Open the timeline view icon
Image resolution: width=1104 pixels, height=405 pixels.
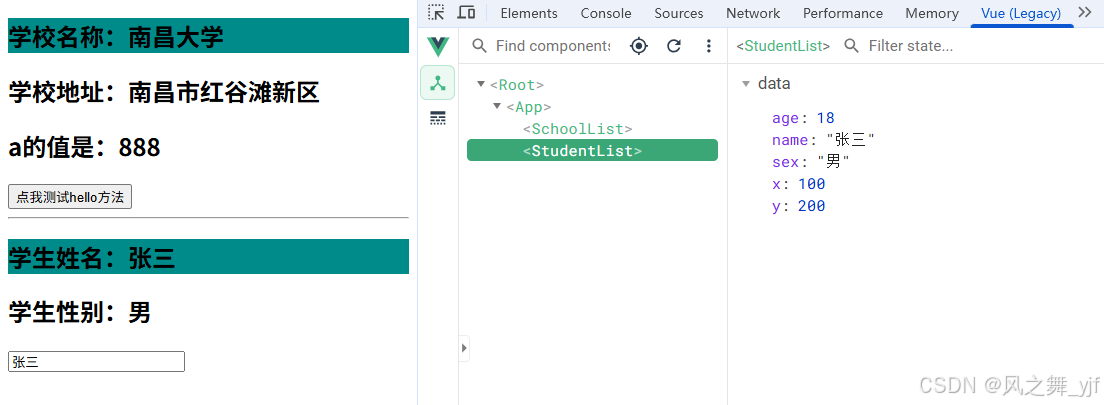(438, 118)
